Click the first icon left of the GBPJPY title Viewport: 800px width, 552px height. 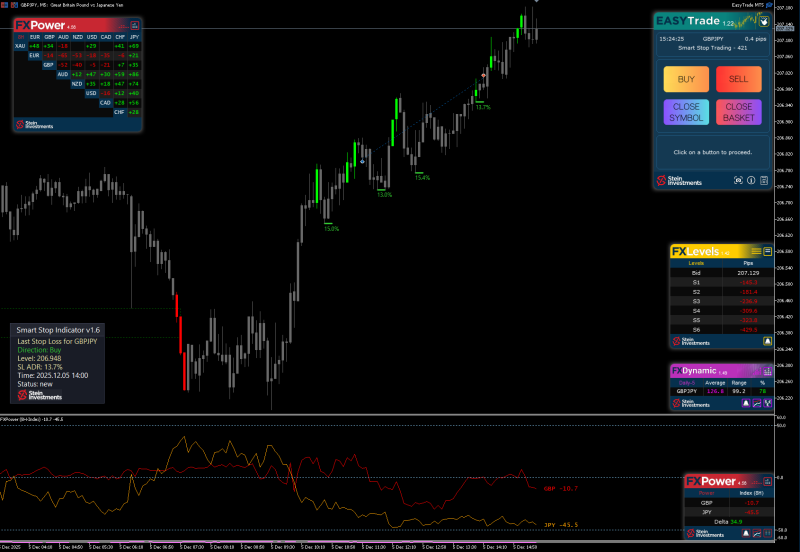tap(4, 5)
